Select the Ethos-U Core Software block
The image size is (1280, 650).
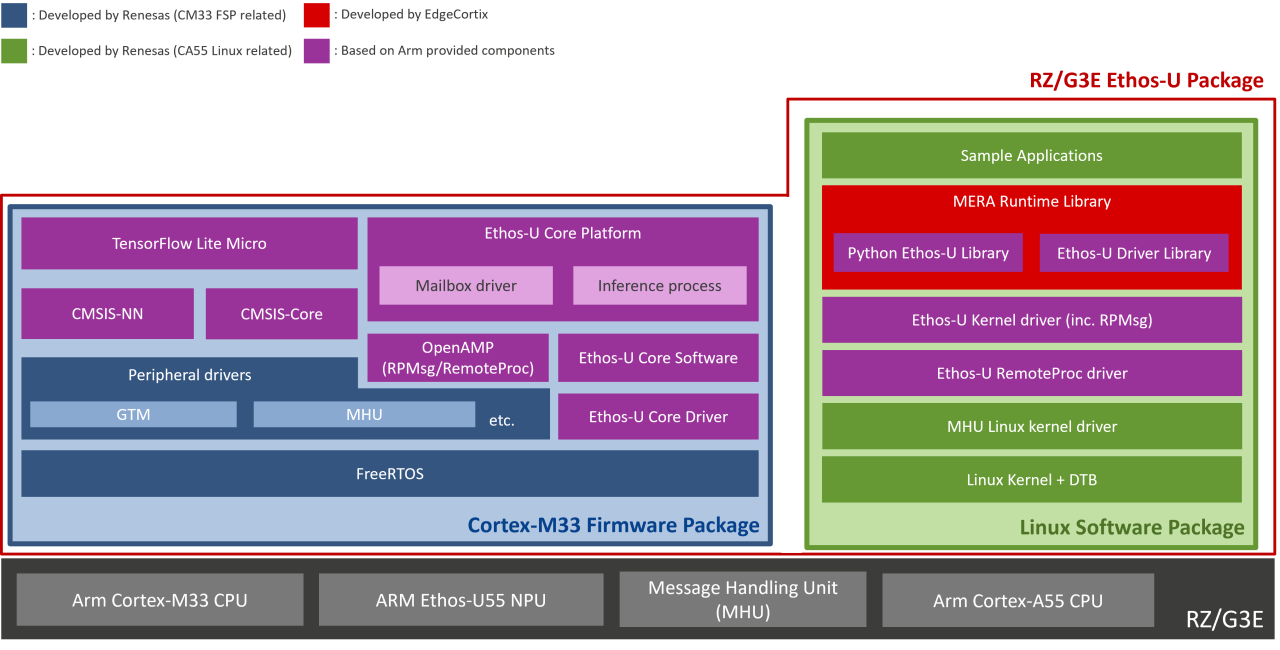tap(658, 357)
